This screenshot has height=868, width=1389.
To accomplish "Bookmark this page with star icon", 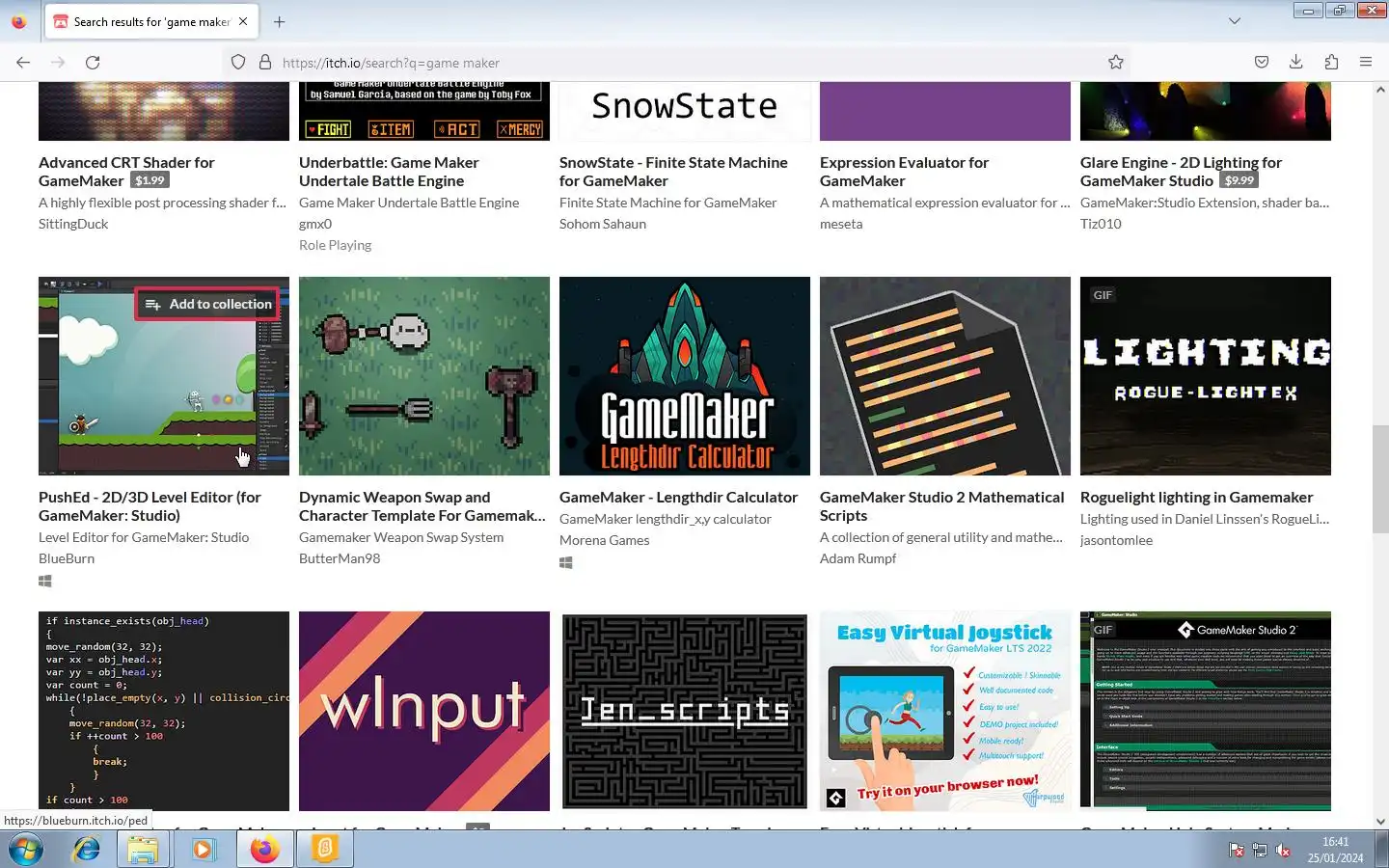I will click(1116, 63).
